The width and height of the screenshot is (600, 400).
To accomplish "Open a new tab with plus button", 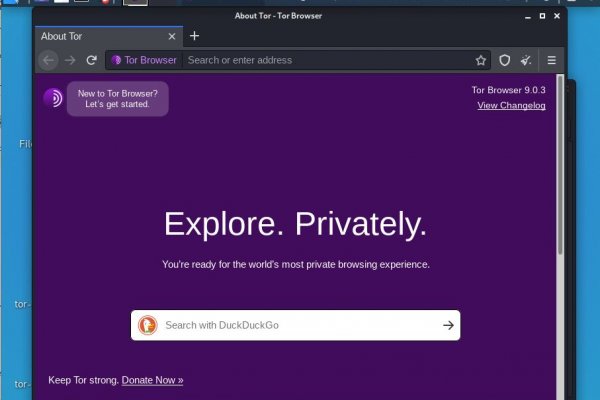I will [194, 36].
